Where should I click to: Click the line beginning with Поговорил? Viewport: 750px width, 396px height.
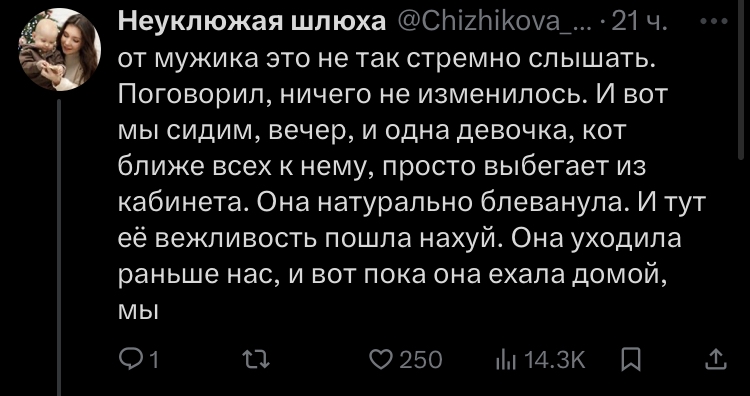click(x=392, y=96)
